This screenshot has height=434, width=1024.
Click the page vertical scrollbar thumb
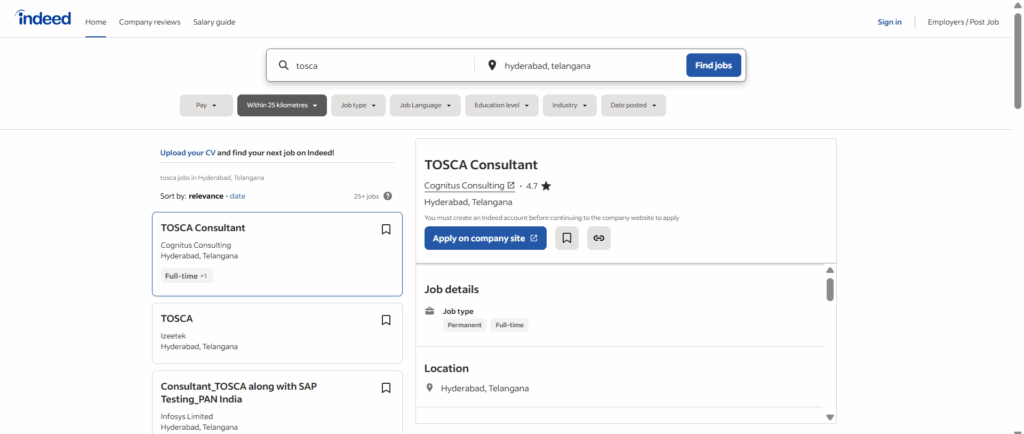[1017, 59]
